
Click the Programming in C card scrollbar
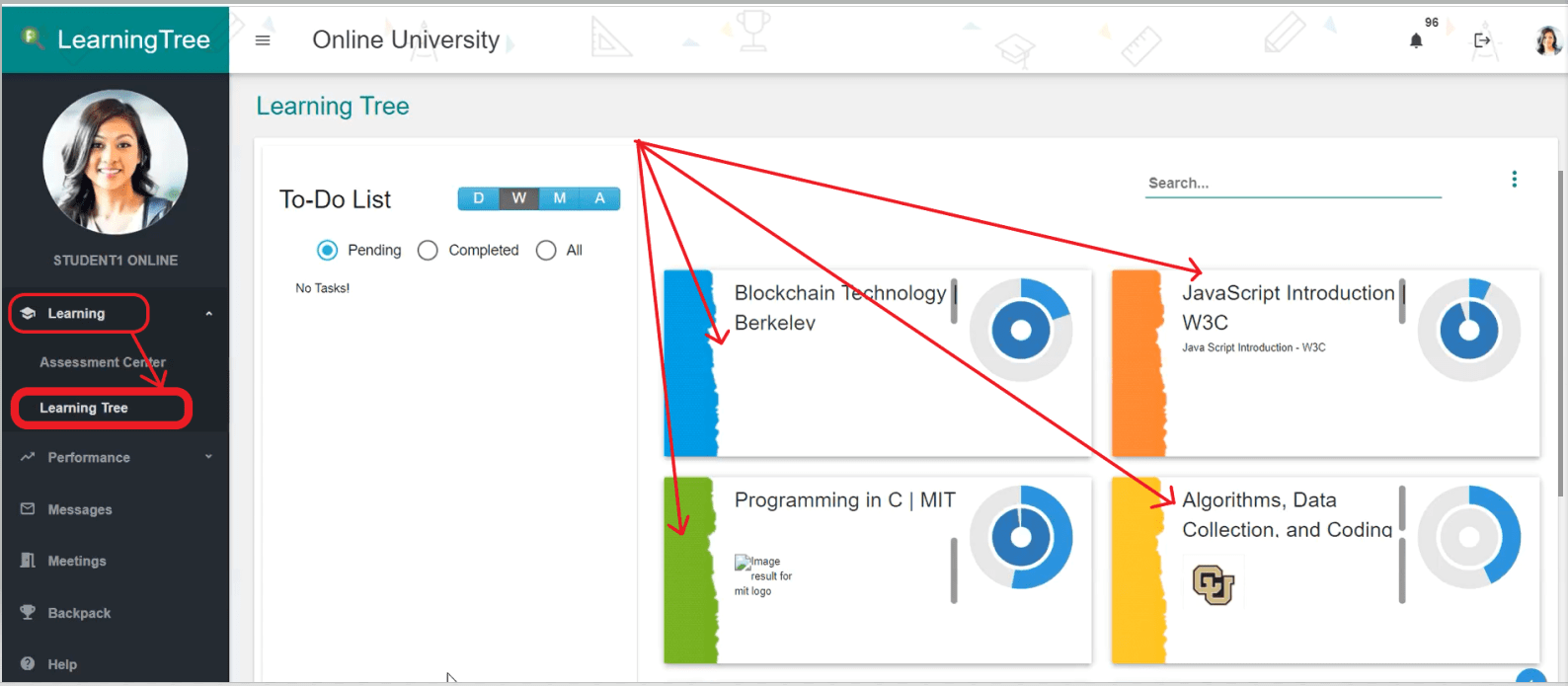coord(954,570)
